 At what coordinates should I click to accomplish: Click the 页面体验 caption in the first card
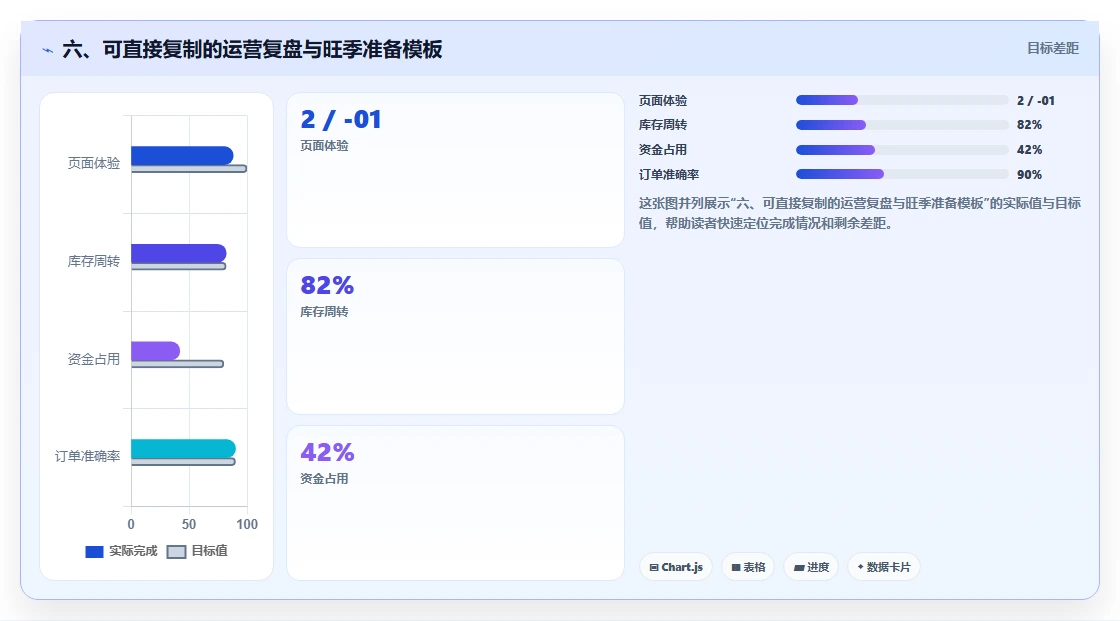coord(324,146)
